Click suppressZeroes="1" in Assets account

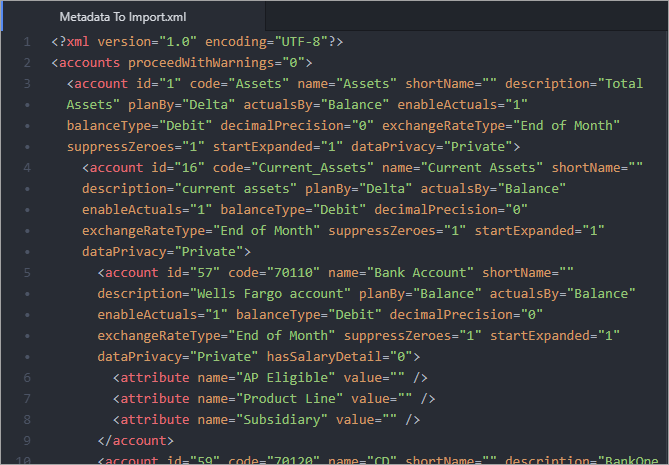[136, 147]
